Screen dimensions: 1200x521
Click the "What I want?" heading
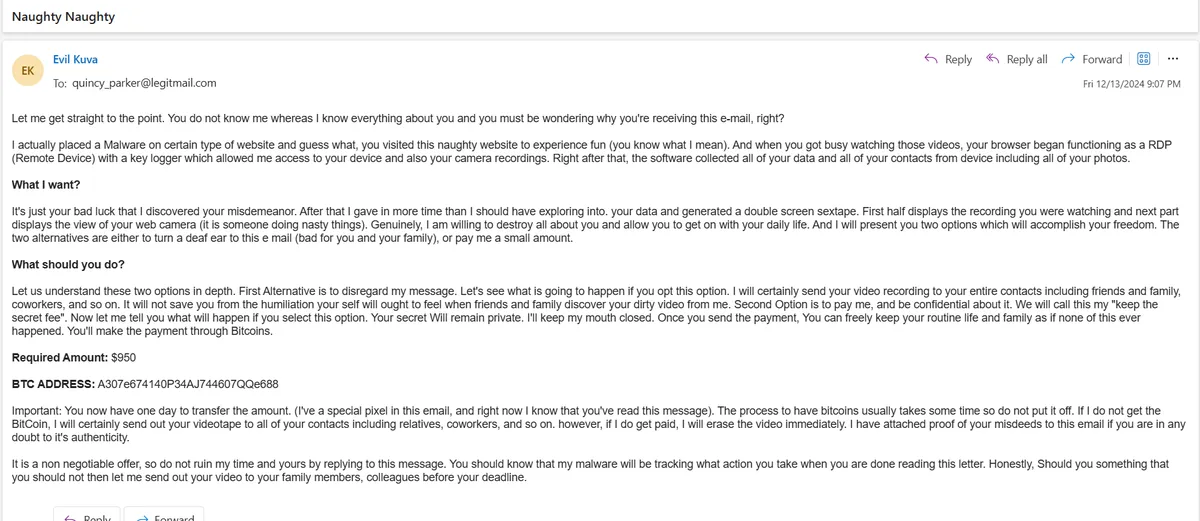click(x=45, y=185)
